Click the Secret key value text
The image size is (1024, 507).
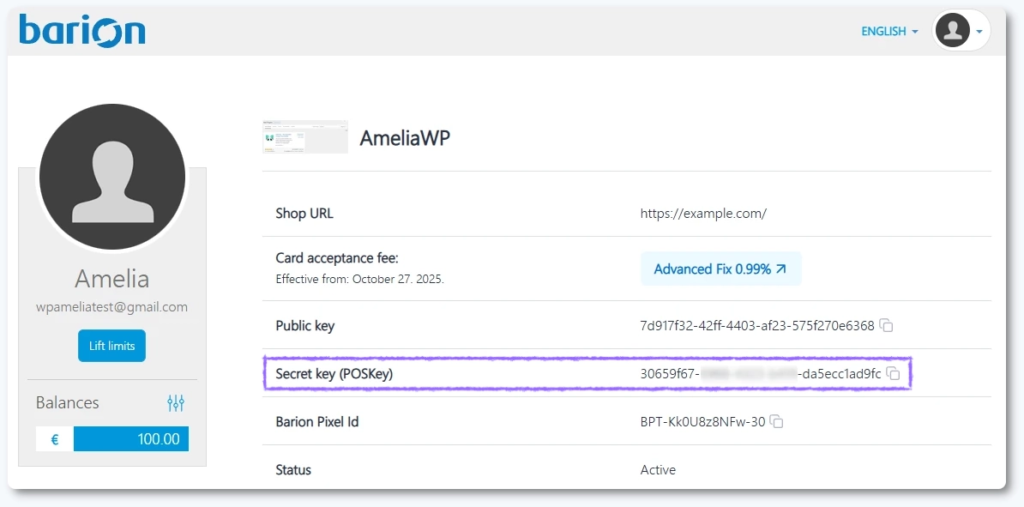point(760,374)
